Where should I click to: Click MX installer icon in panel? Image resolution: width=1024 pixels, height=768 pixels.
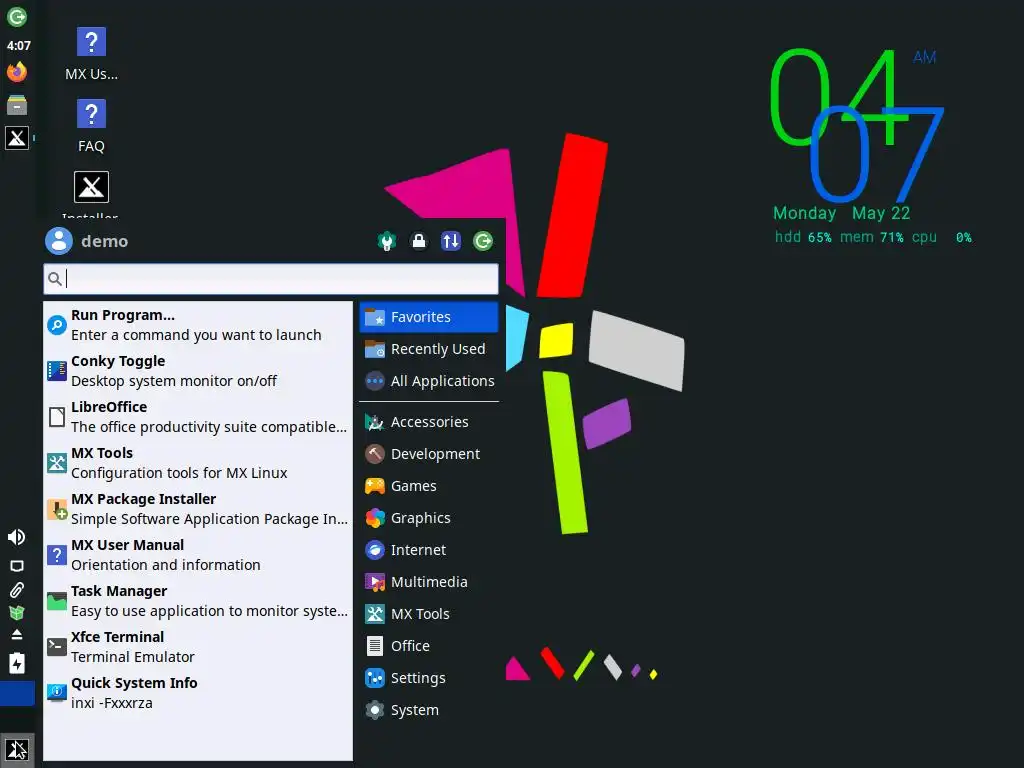click(17, 138)
